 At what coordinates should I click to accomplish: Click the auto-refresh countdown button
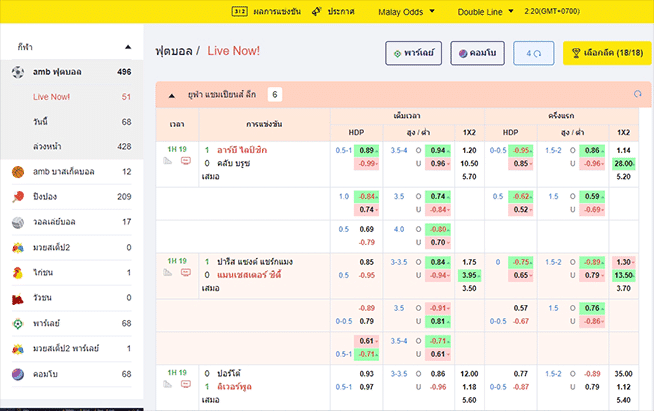pos(534,53)
